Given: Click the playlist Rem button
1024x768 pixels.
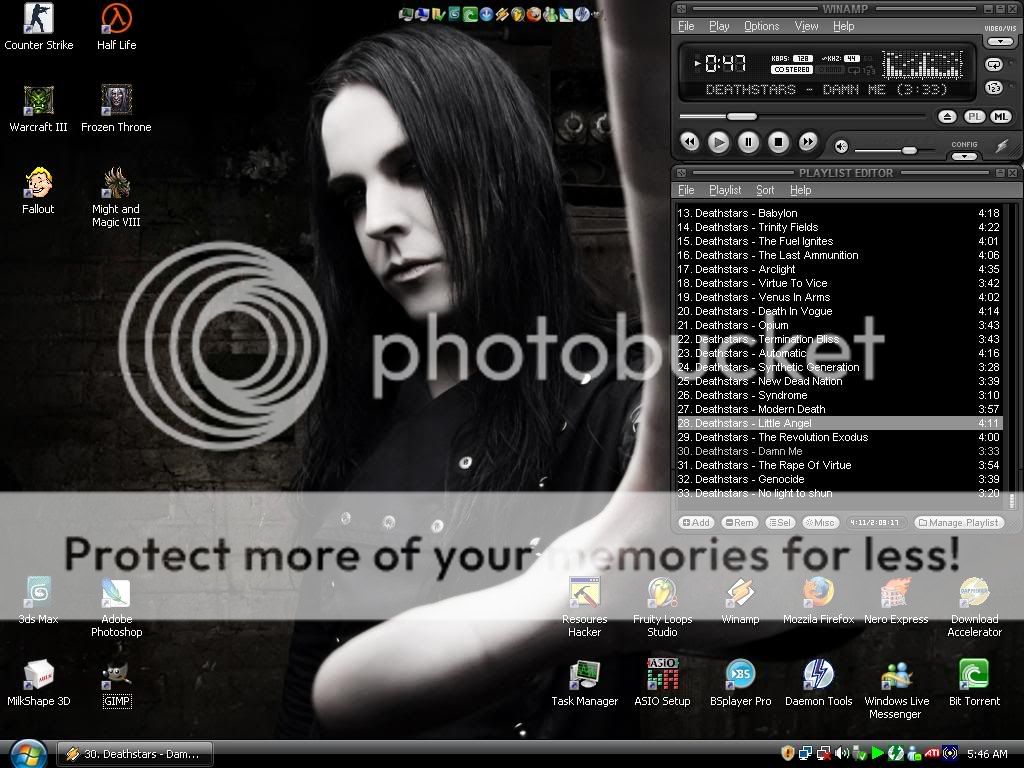Looking at the screenshot, I should [x=739, y=522].
